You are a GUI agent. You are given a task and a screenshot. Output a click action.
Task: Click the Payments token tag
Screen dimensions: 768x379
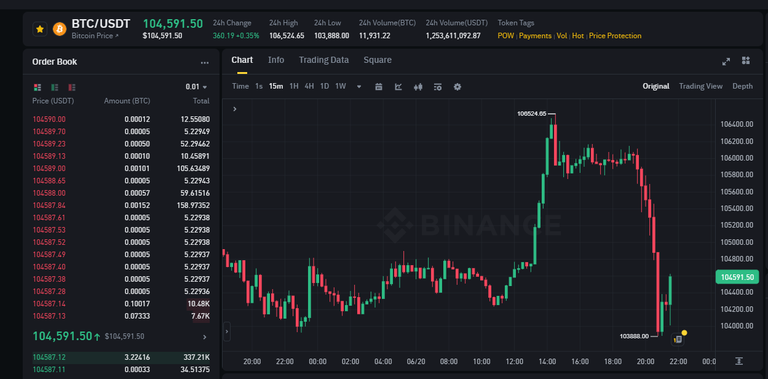(x=535, y=36)
